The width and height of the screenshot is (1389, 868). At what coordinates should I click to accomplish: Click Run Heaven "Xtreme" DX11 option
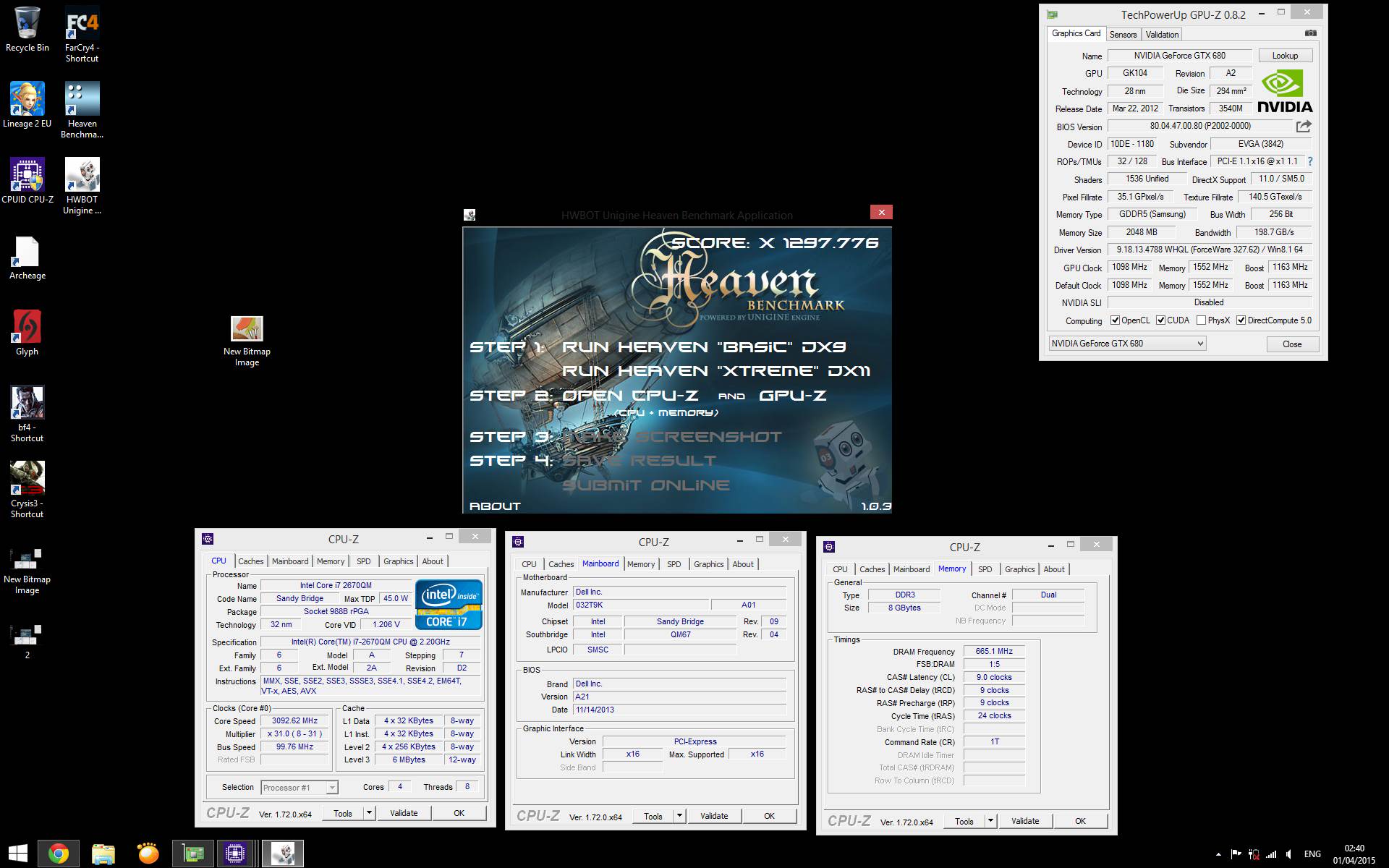pyautogui.click(x=716, y=371)
